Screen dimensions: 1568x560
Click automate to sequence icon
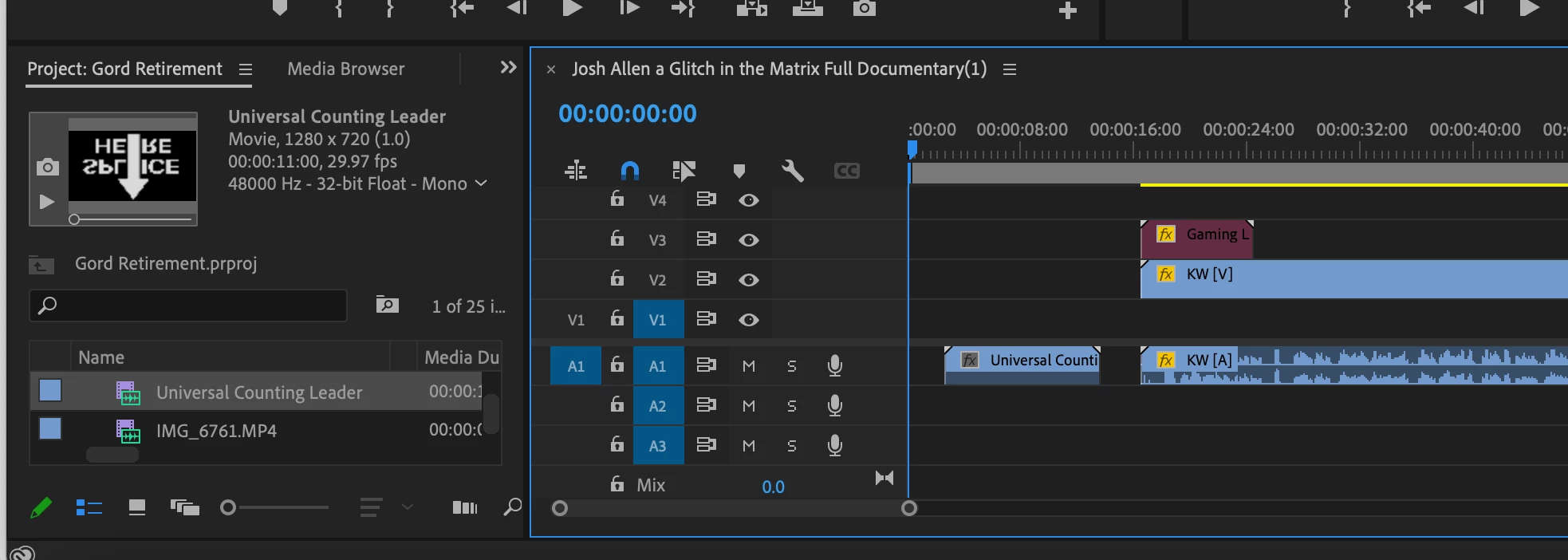coord(464,507)
